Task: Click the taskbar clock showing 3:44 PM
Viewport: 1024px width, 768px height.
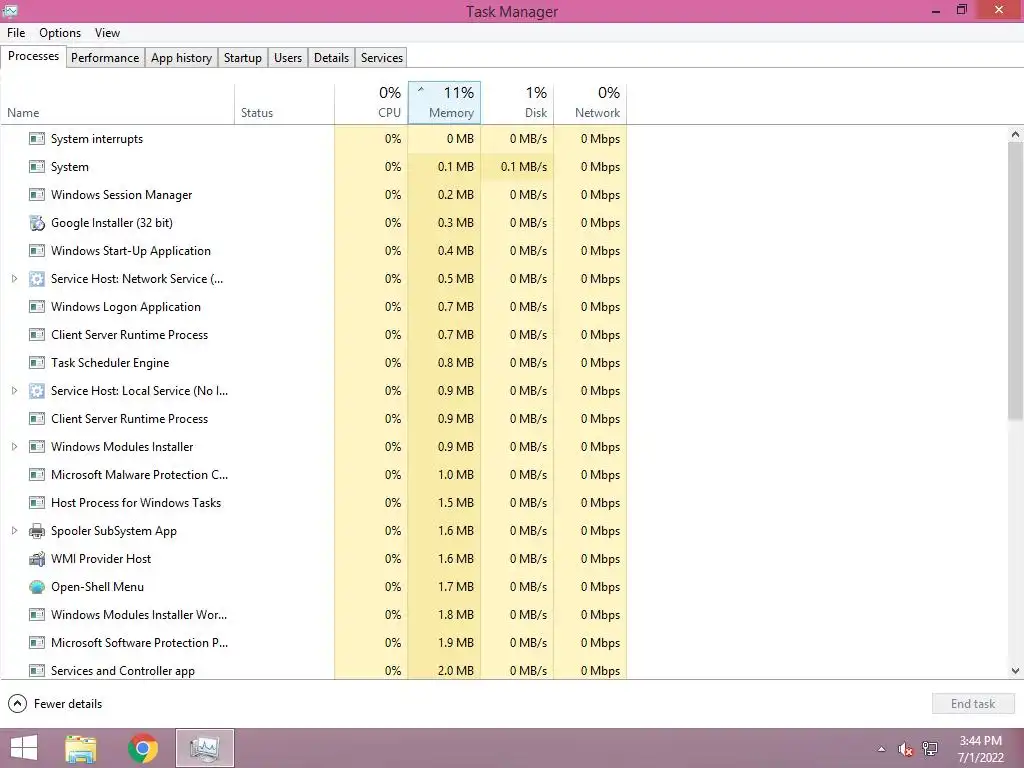Action: click(980, 741)
